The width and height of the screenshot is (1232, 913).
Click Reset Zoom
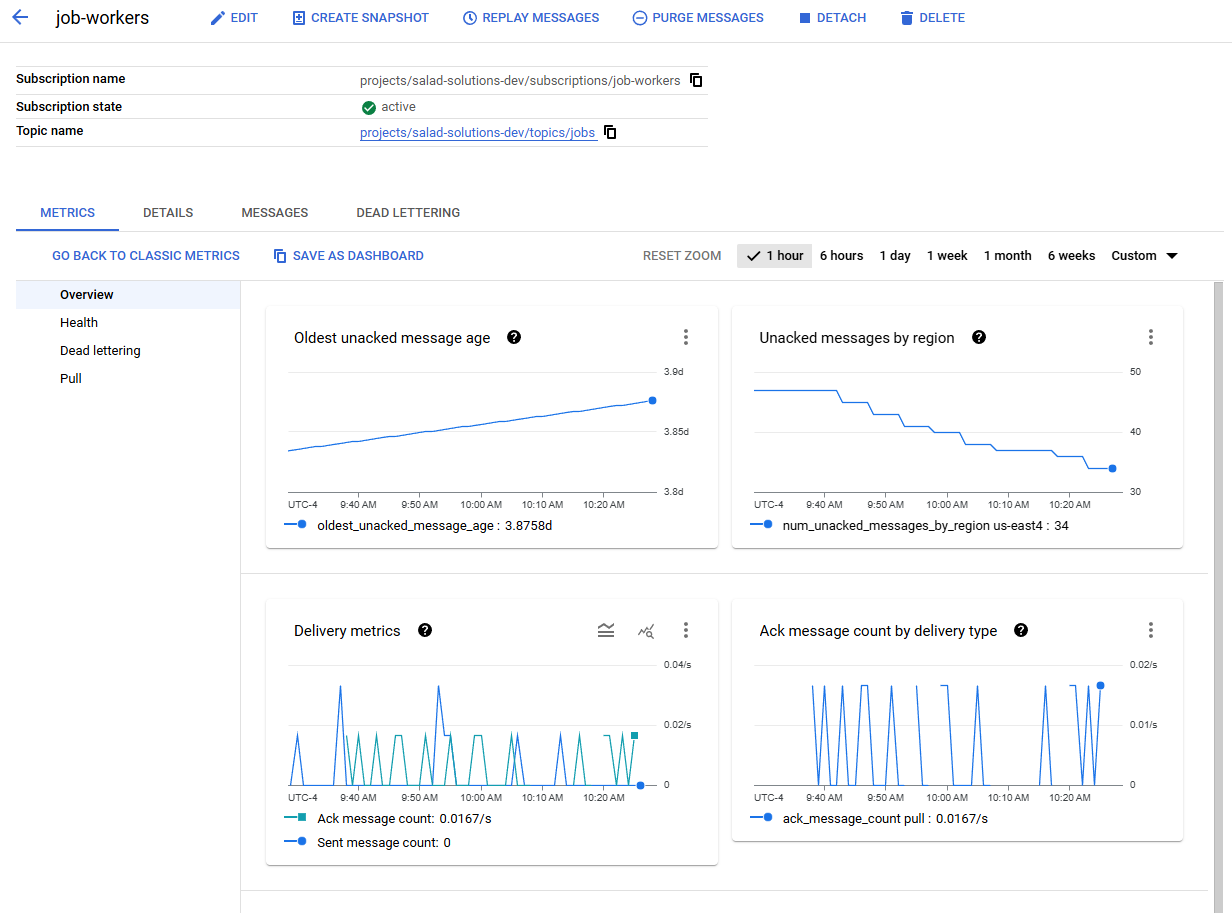682,256
